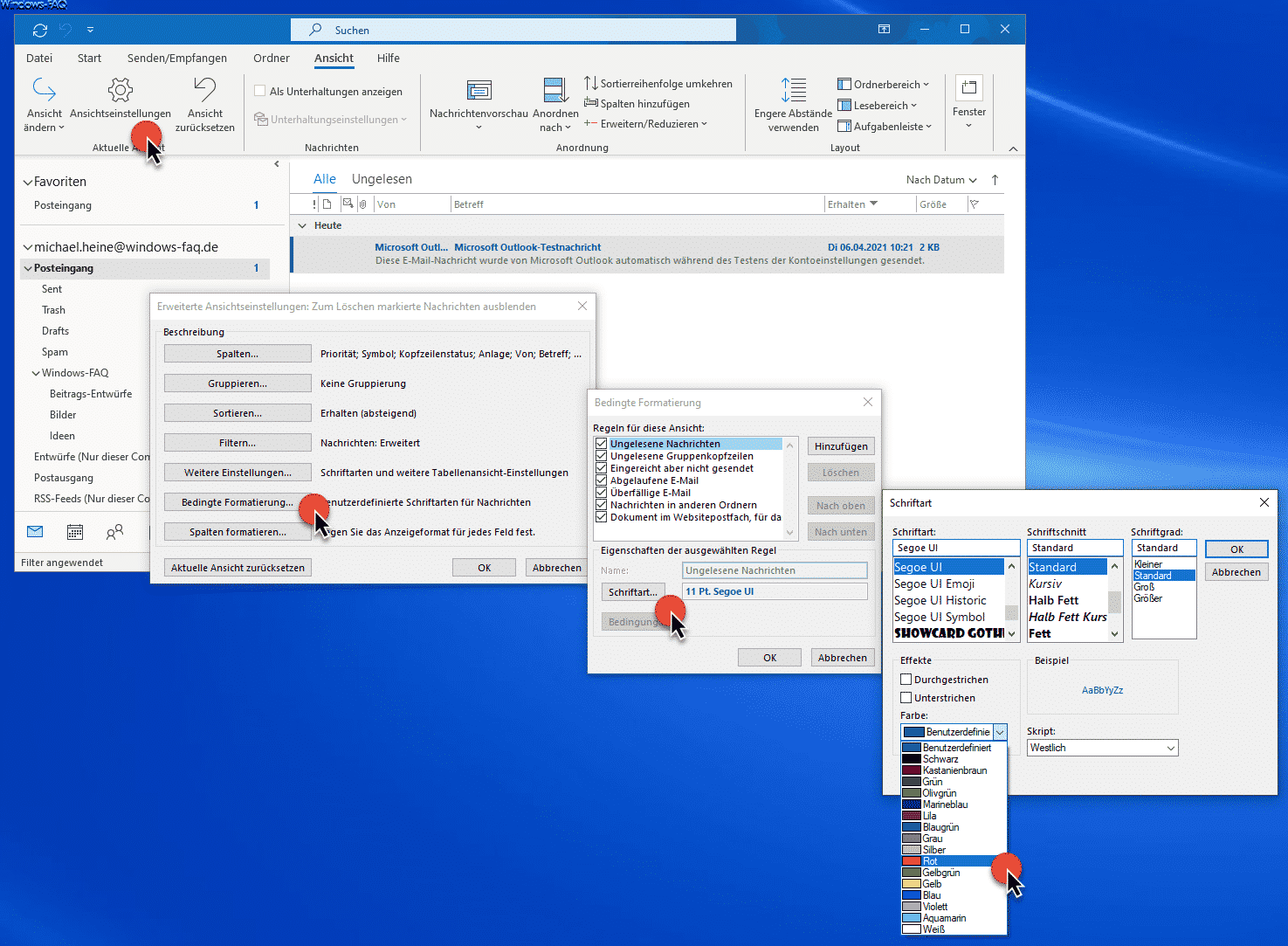
Task: Select Rot color in Farbe list
Action: coord(954,861)
